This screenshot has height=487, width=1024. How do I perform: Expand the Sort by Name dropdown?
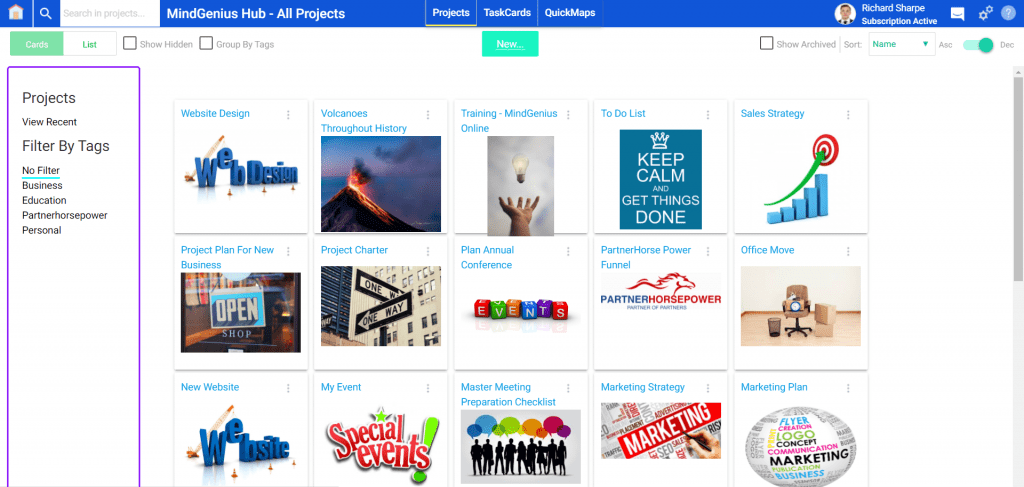[902, 44]
